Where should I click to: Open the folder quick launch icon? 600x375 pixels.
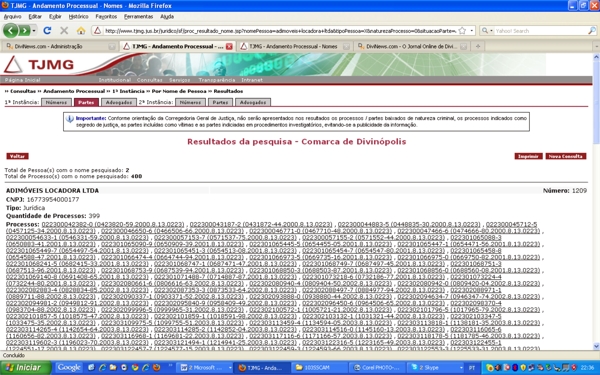point(113,367)
